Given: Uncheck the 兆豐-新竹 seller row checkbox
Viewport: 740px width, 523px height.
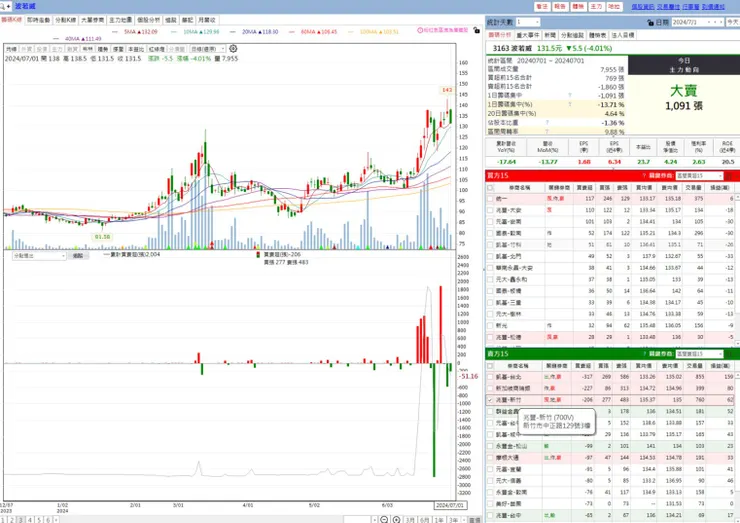Looking at the screenshot, I should (490, 400).
